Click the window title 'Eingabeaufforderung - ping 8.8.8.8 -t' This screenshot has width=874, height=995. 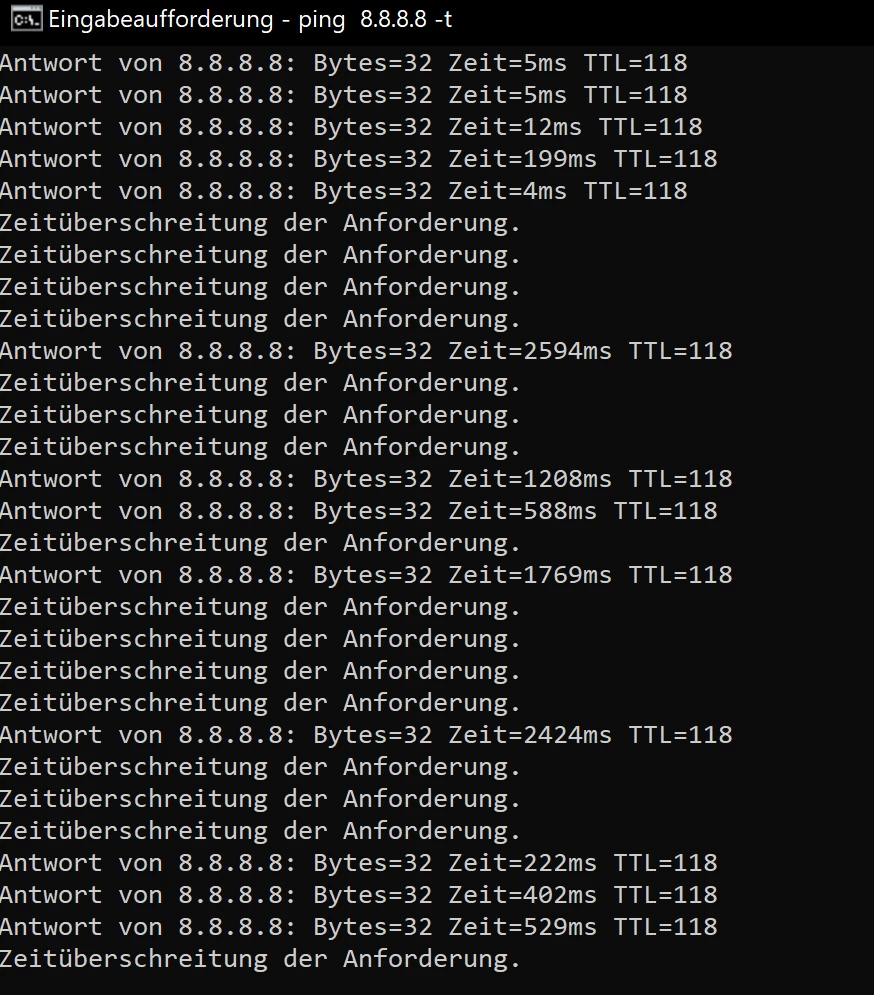coord(250,19)
